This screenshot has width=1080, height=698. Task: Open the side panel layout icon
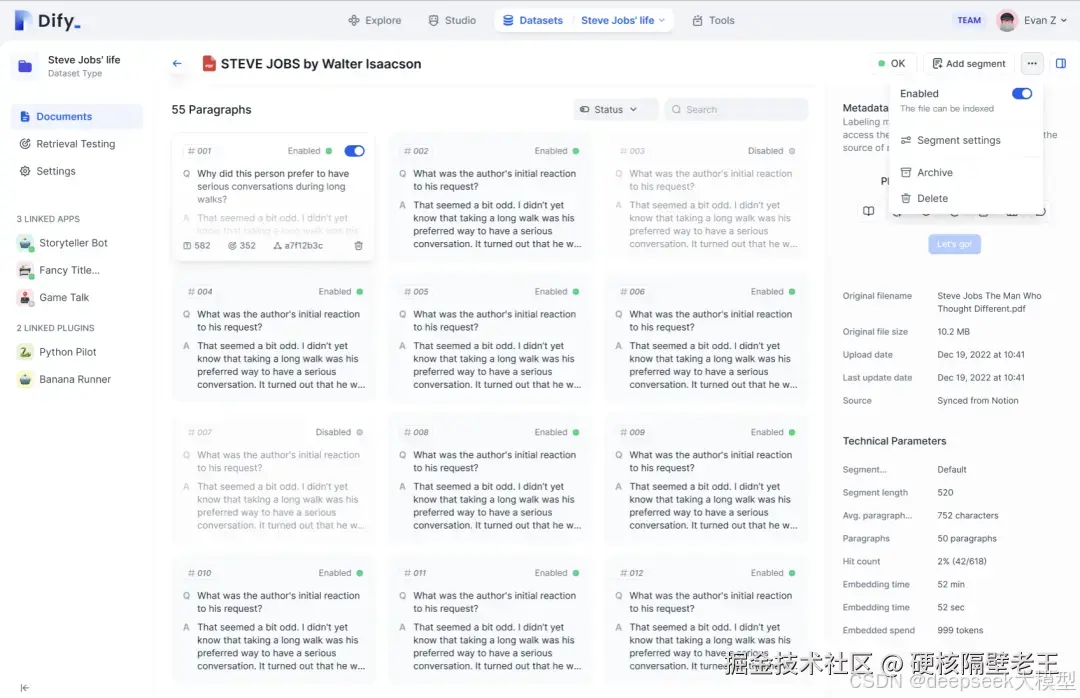click(1062, 63)
